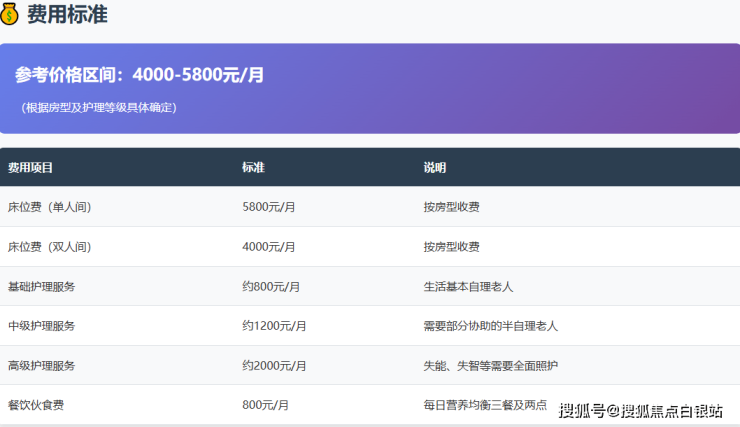The height and width of the screenshot is (427, 740).
Task: Click the 参考价格区间 4000-5800元/月 banner title
Action: coord(140,75)
